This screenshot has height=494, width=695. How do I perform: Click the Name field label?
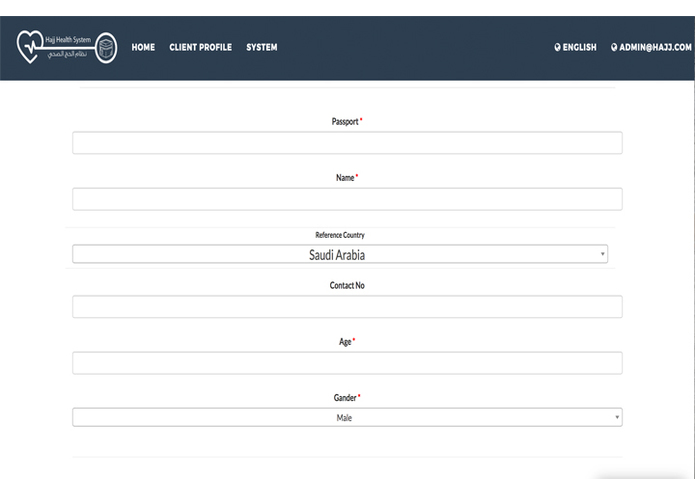pyautogui.click(x=345, y=178)
